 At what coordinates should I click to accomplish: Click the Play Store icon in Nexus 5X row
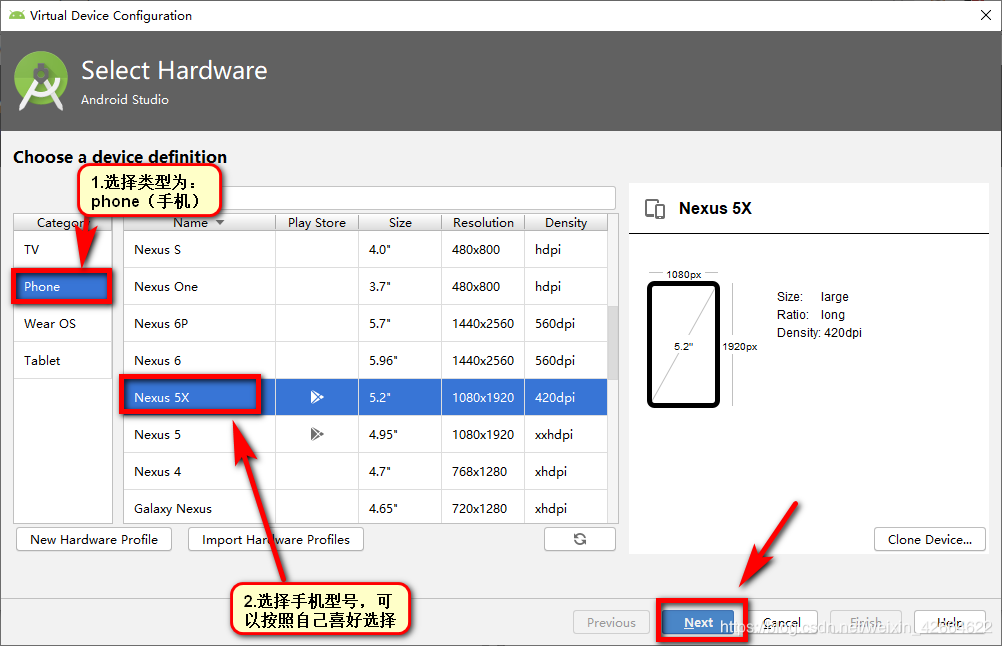(316, 397)
